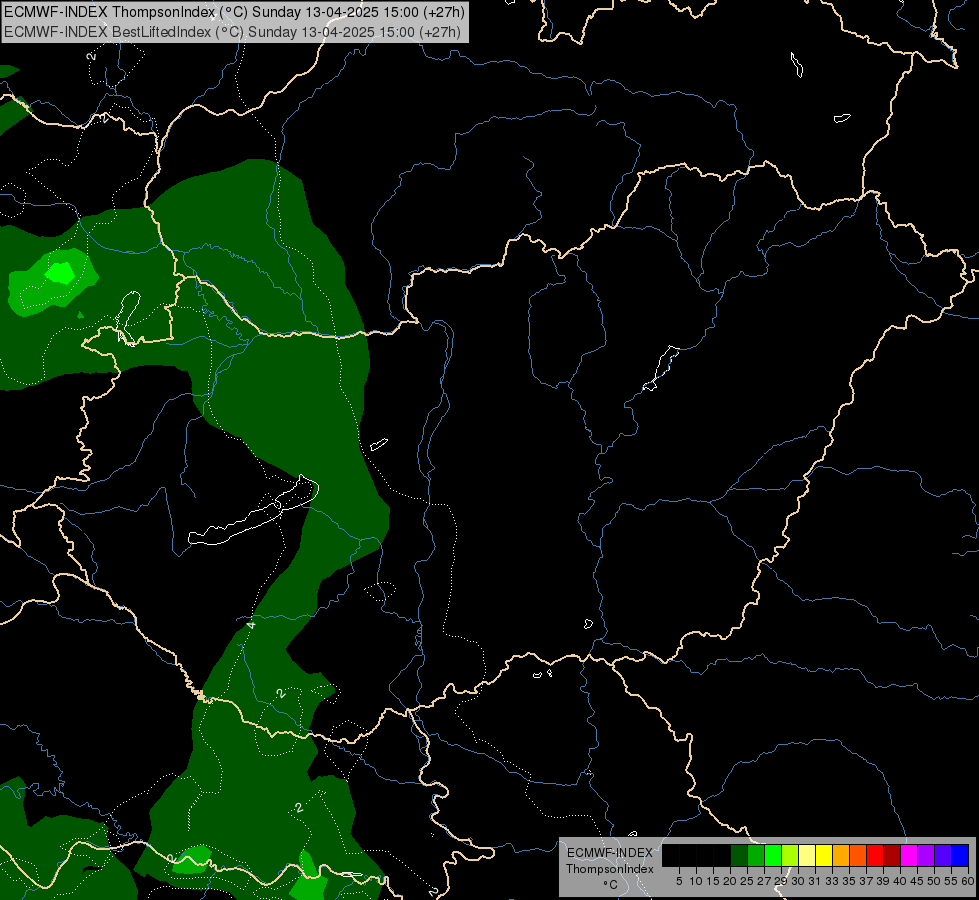Pick the lime 29-30 legend swatch

coord(790,855)
